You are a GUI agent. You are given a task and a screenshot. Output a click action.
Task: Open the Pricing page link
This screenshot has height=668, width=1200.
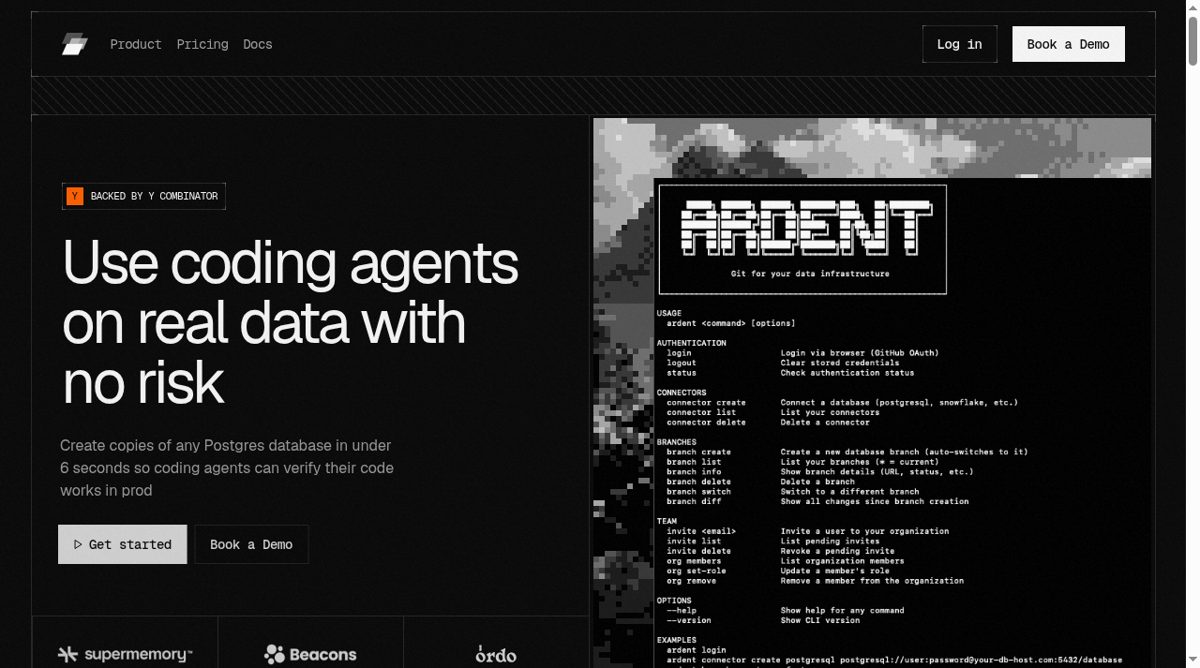pos(202,44)
